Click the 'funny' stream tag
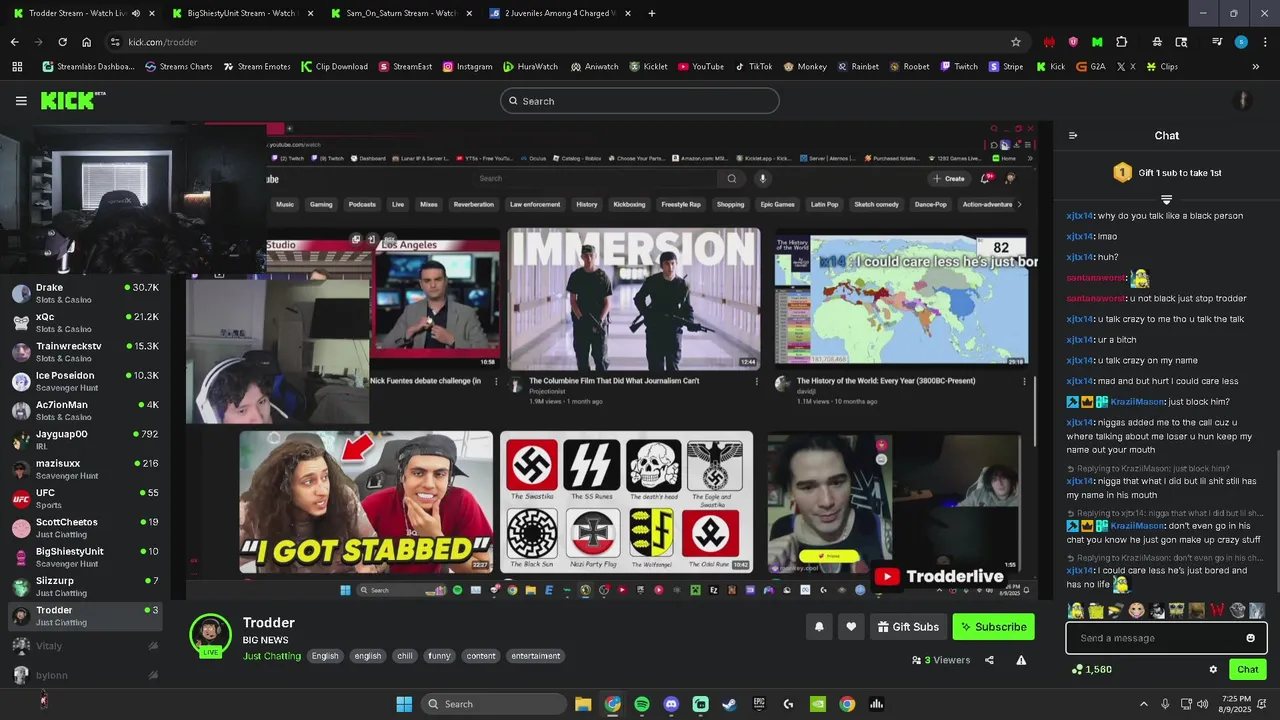This screenshot has height=720, width=1280. 439,656
